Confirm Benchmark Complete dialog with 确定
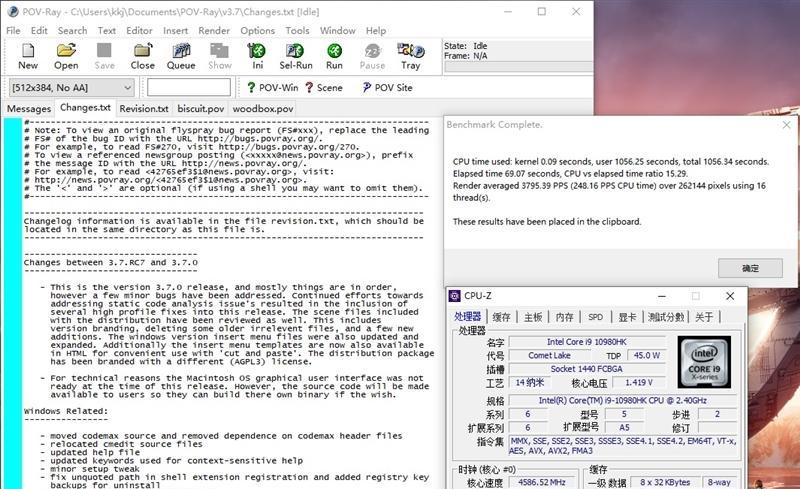 pos(750,268)
